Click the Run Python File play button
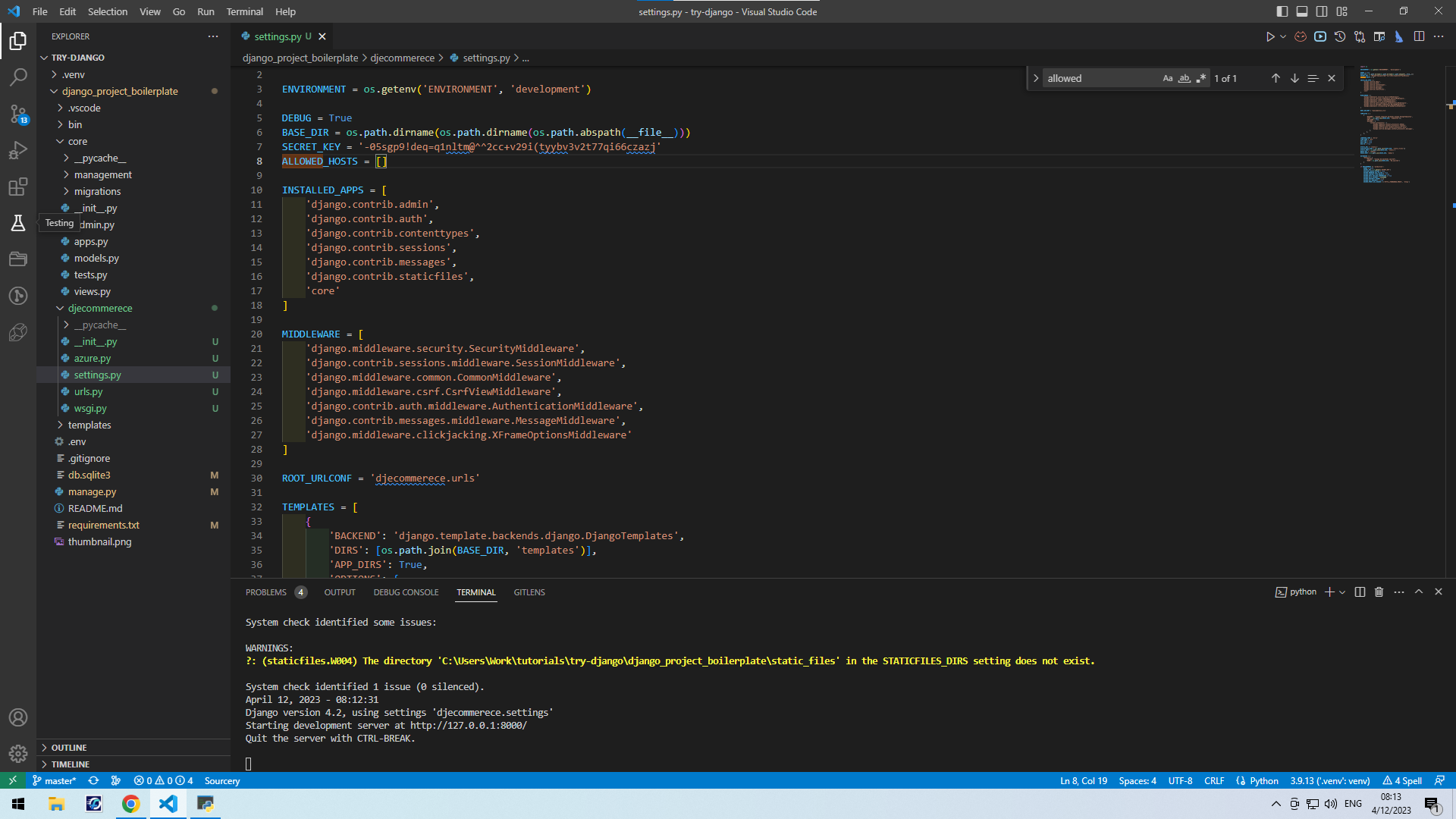The image size is (1456, 819). pyautogui.click(x=1270, y=36)
